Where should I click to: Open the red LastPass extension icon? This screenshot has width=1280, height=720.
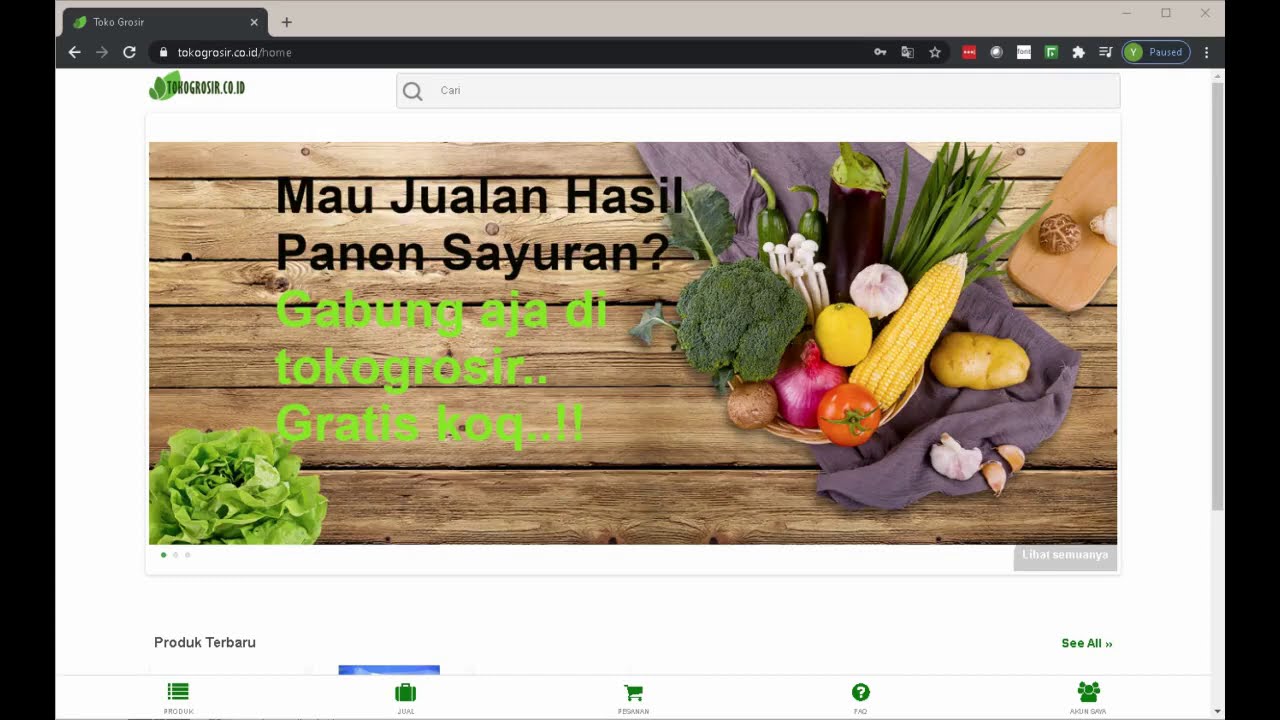(969, 52)
